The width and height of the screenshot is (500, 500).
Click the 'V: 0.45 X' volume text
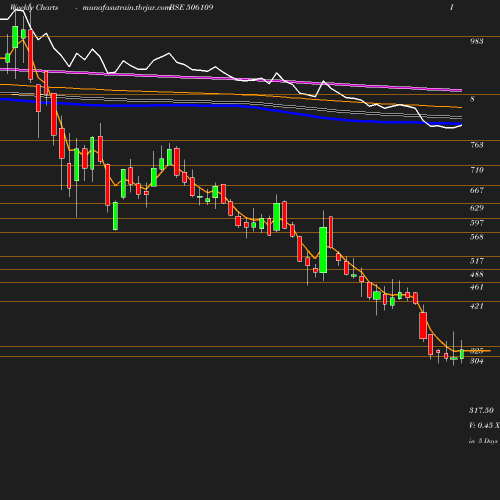pos(484,425)
